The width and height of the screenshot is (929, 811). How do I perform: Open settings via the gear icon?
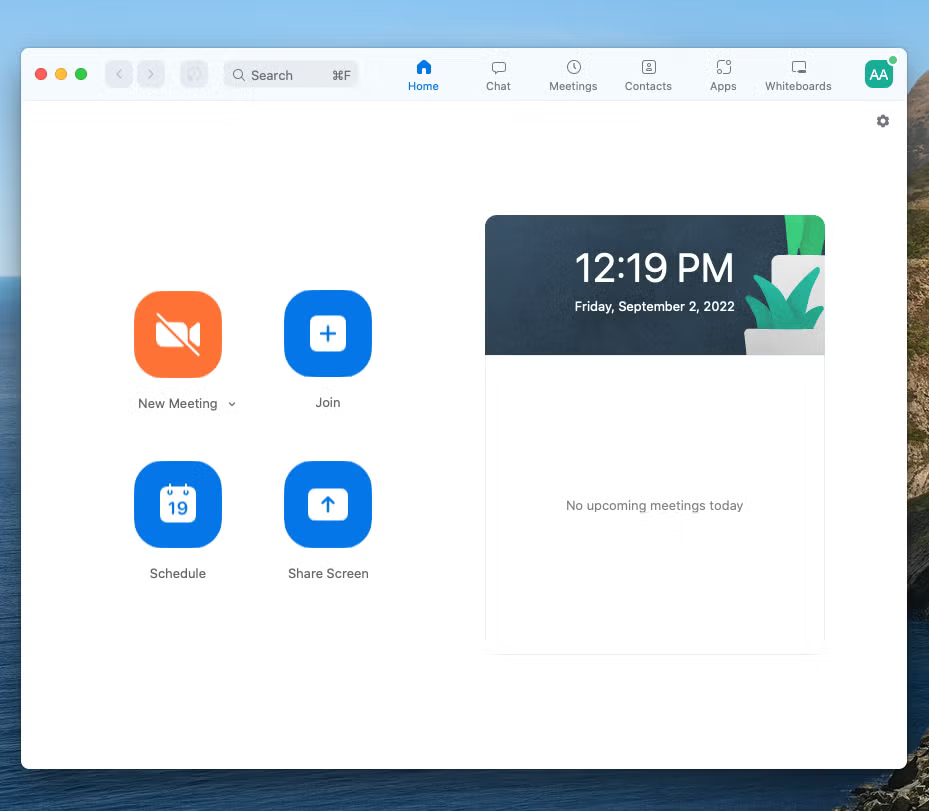(x=882, y=121)
